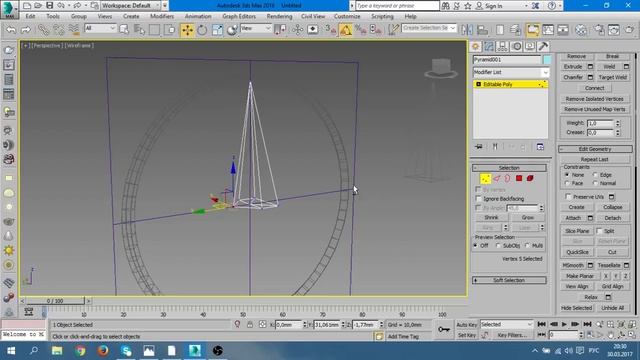The image size is (640, 360).
Task: Collapse the Selection rollout
Action: [x=509, y=168]
